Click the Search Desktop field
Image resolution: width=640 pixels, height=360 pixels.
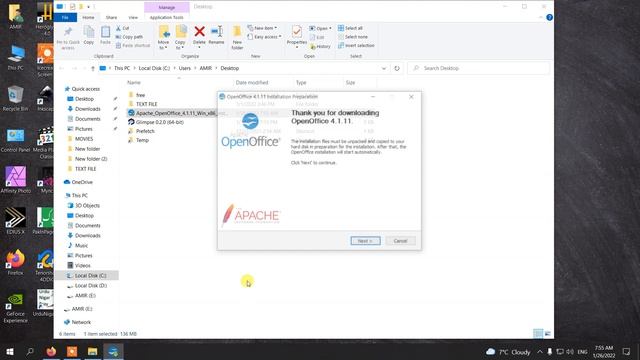pos(478,68)
